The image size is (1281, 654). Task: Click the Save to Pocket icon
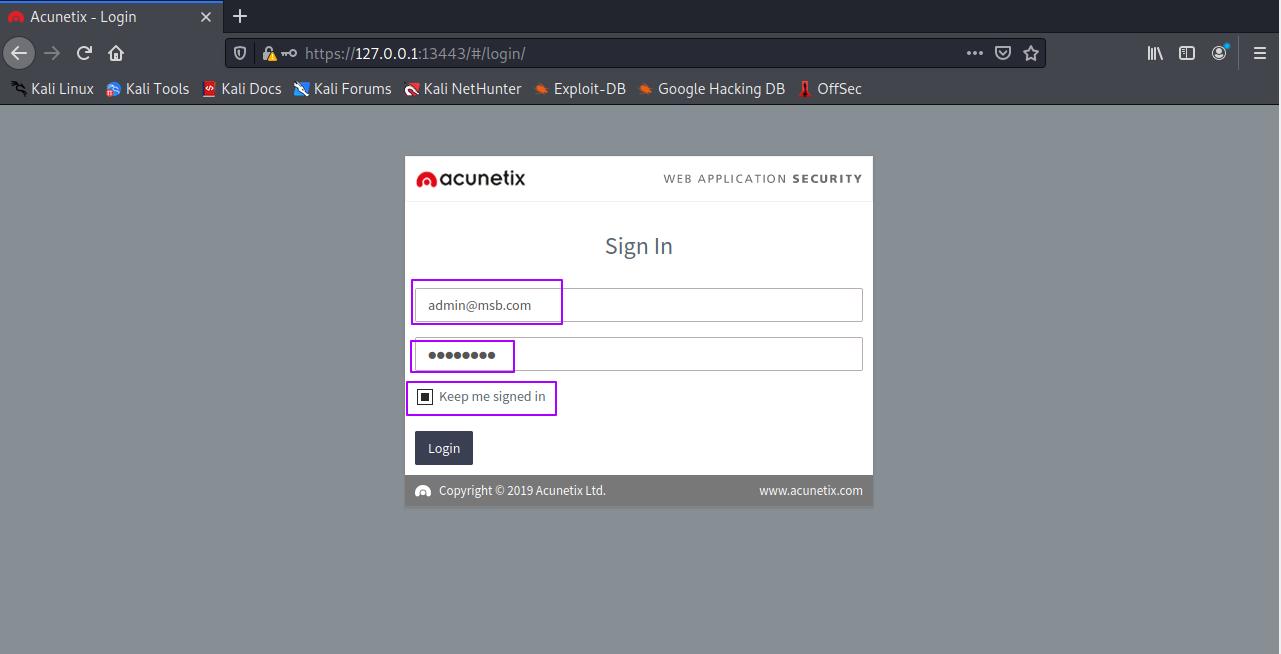1002,53
